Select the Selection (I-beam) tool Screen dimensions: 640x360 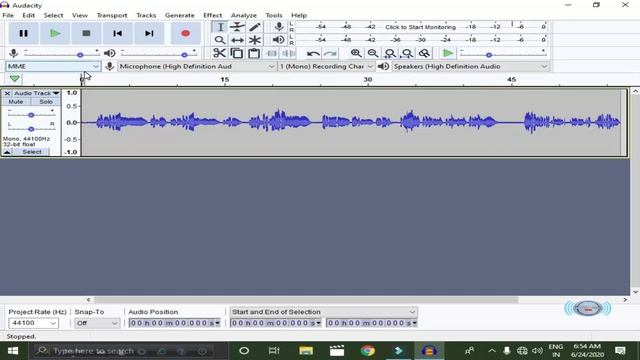(220, 27)
